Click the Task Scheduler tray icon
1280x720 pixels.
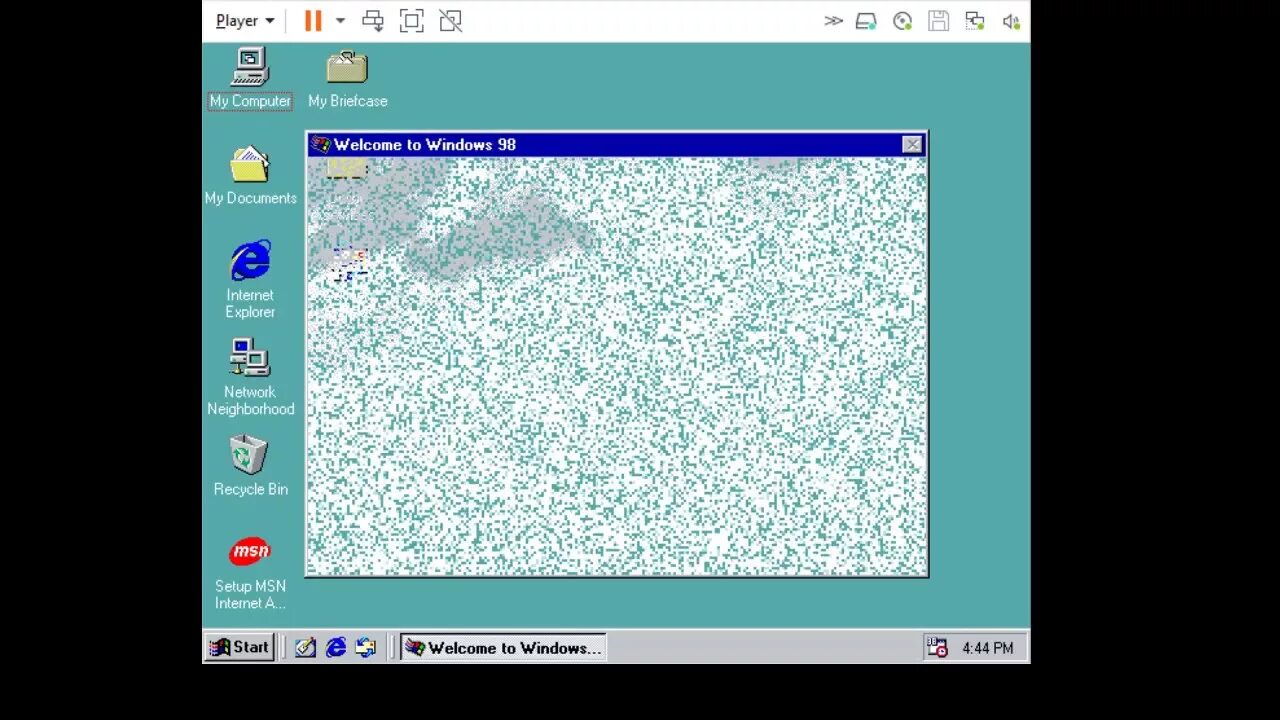click(x=937, y=648)
